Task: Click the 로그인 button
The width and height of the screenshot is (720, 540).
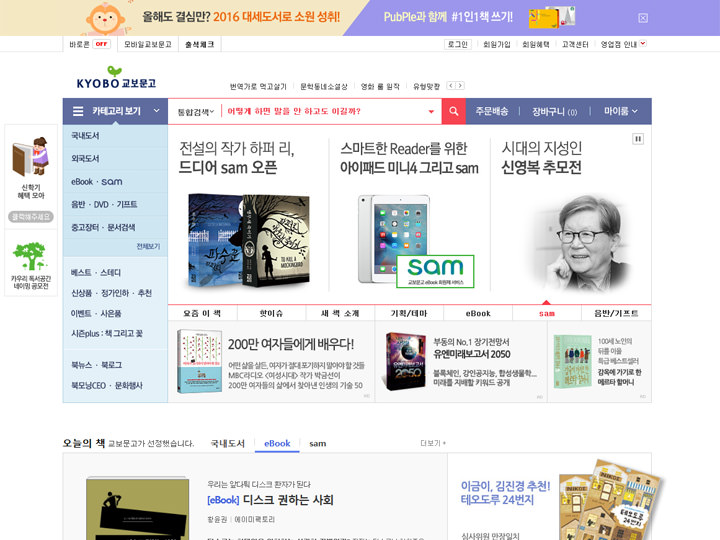Action: coord(457,44)
